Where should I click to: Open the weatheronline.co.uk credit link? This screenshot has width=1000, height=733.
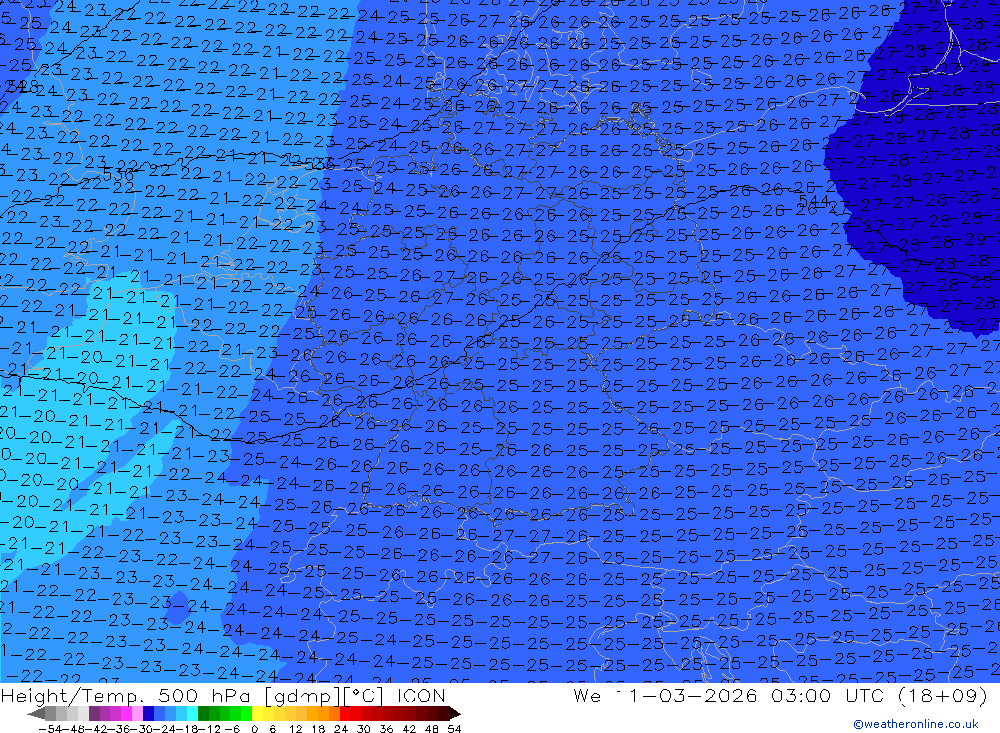(916, 723)
